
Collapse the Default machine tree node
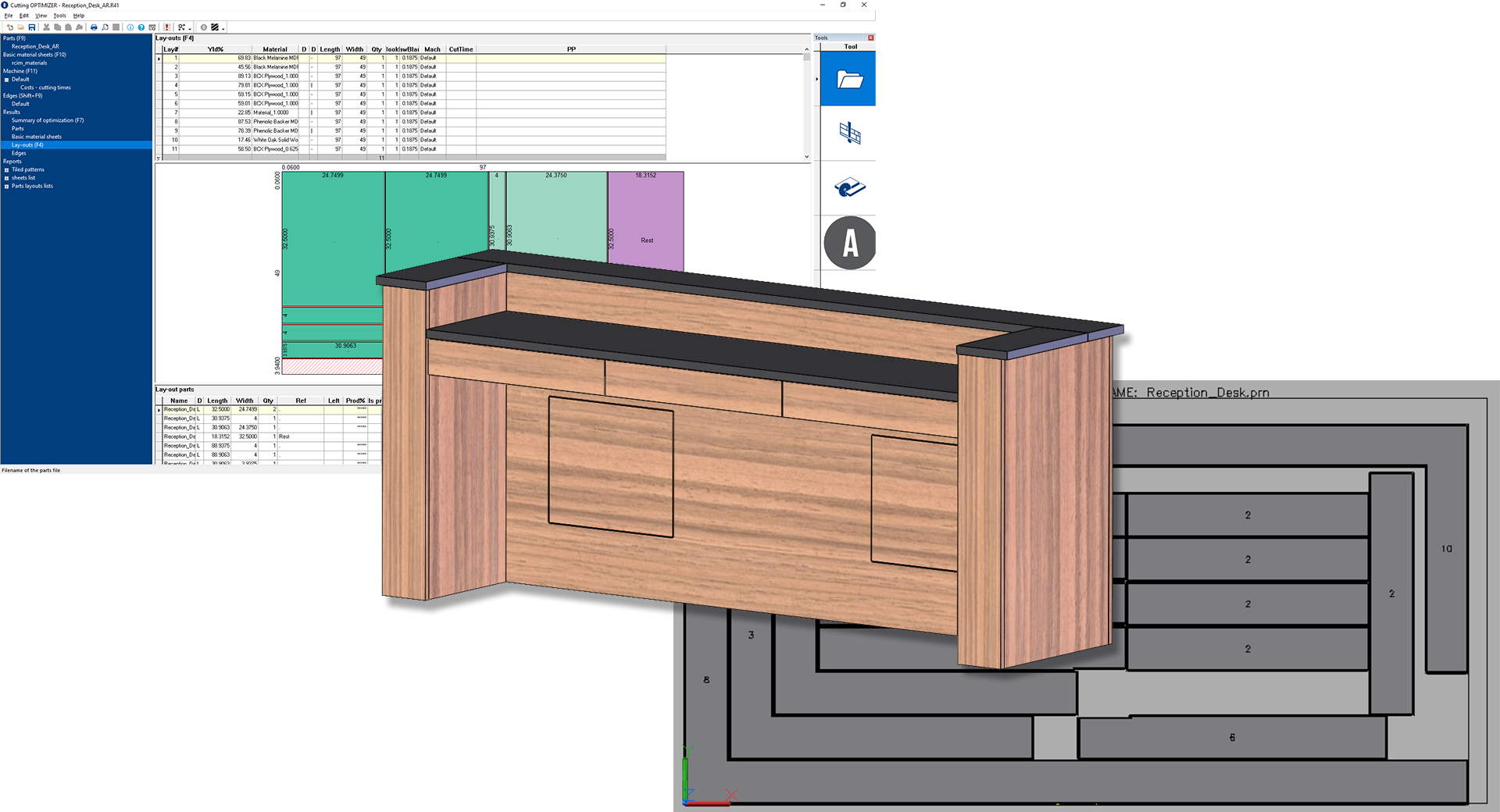7,80
